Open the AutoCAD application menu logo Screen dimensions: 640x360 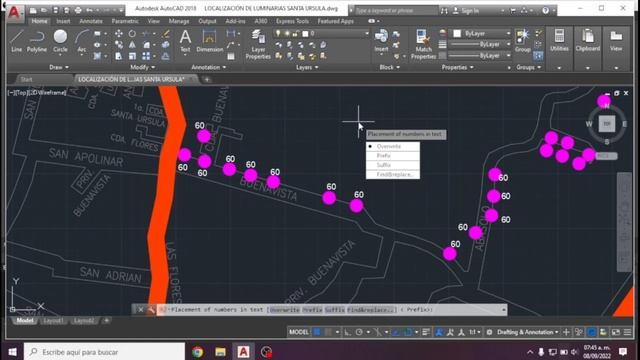coord(14,12)
